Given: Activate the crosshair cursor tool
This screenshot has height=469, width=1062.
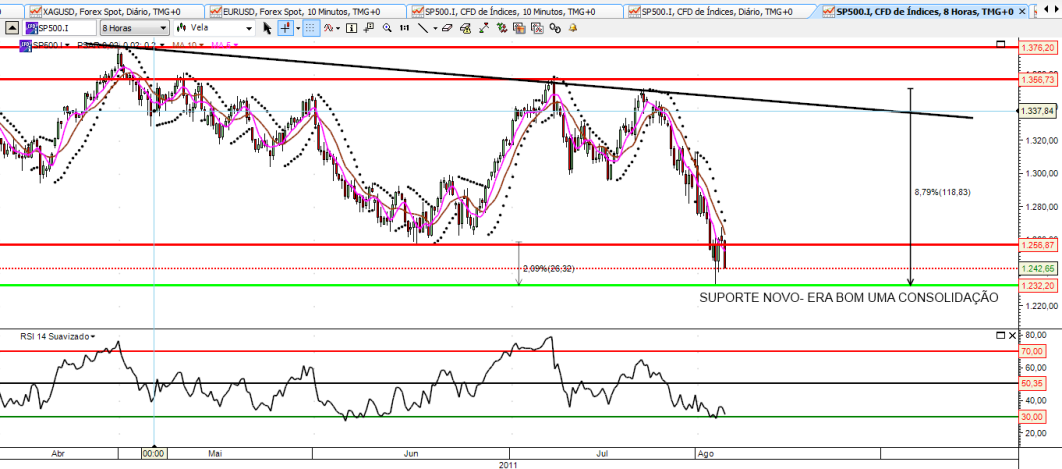Looking at the screenshot, I should [x=285, y=28].
